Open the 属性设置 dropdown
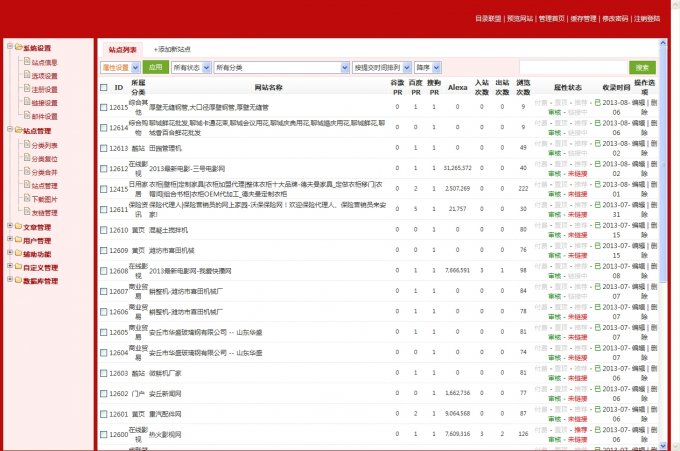680x451 pixels. pyautogui.click(x=120, y=68)
